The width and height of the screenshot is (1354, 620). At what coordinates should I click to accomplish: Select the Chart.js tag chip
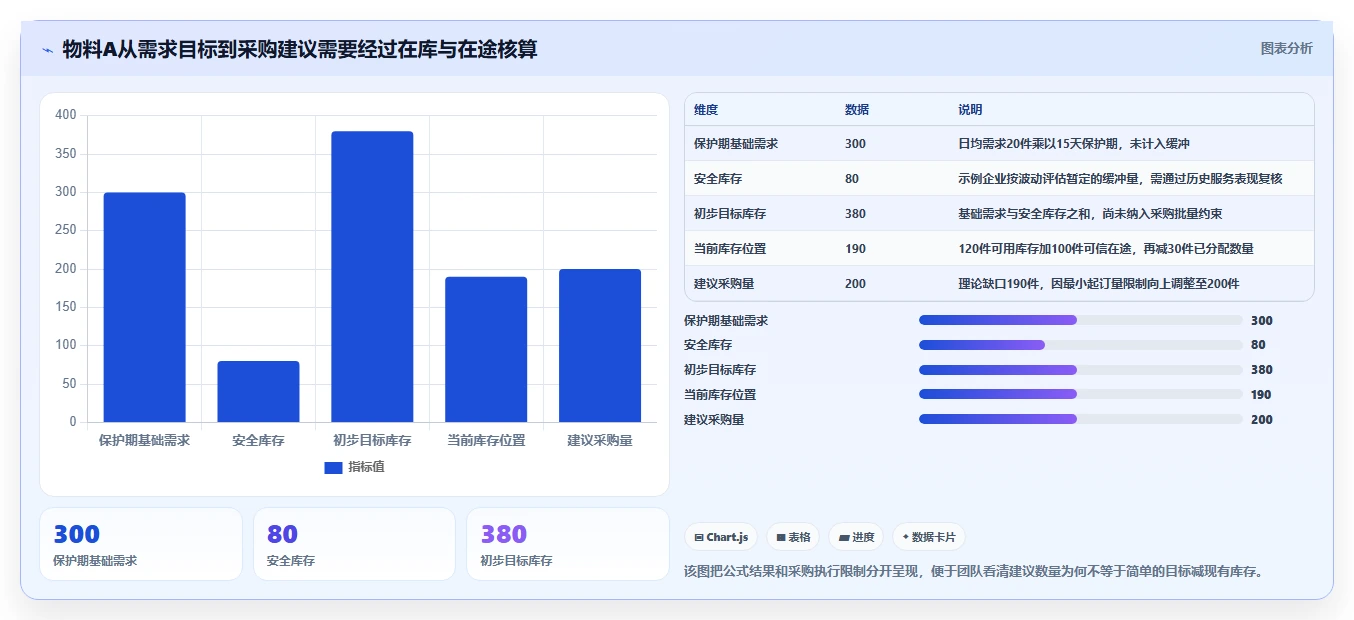click(x=721, y=537)
